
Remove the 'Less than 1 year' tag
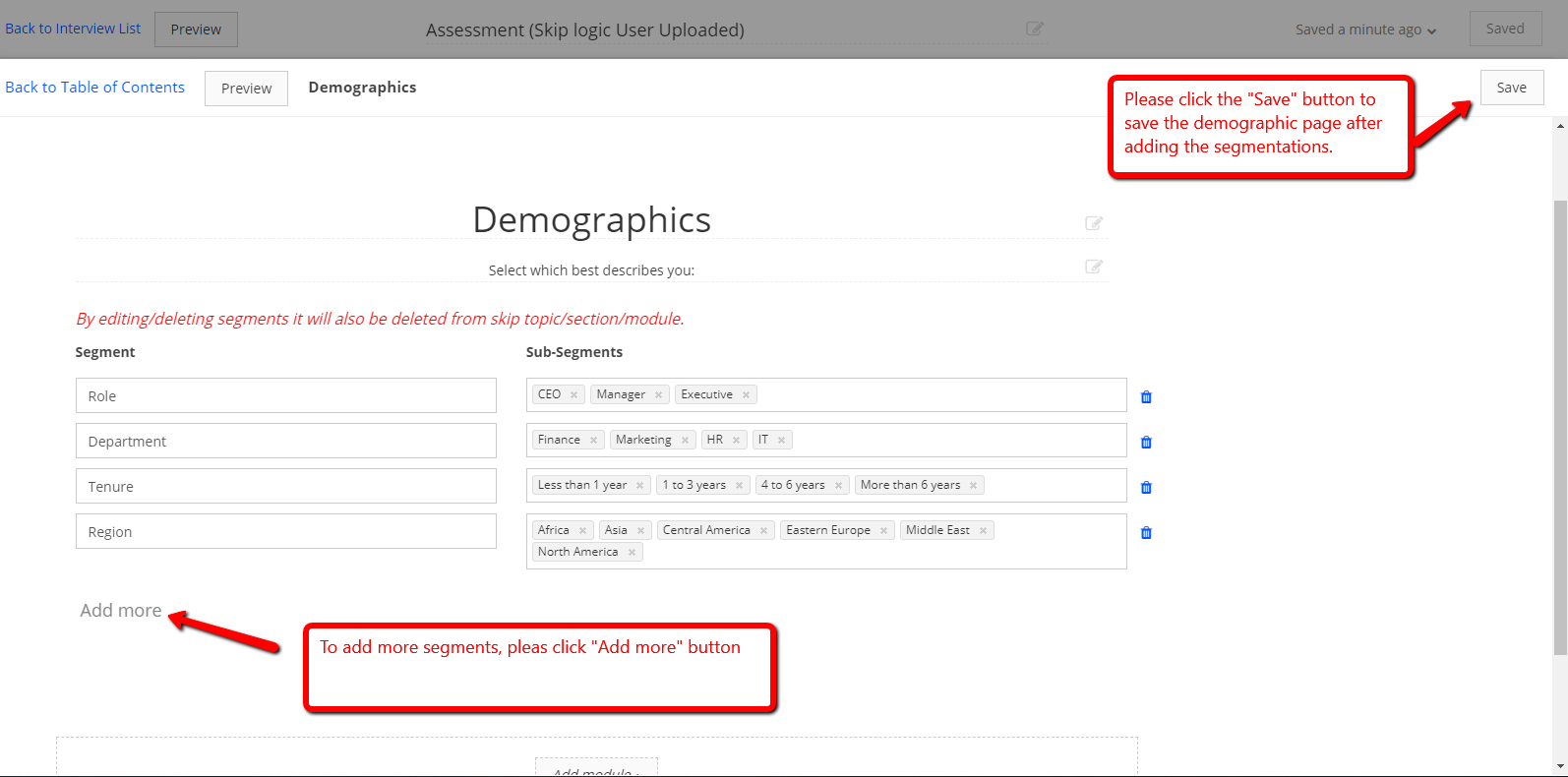click(639, 486)
